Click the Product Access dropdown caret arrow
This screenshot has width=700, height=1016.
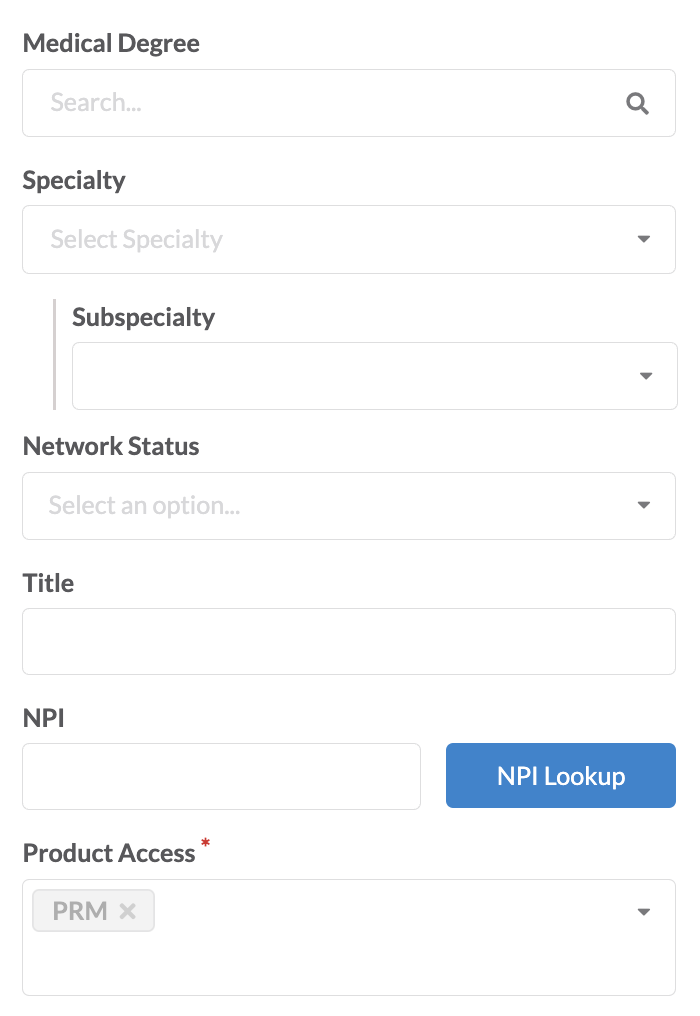pyautogui.click(x=644, y=912)
